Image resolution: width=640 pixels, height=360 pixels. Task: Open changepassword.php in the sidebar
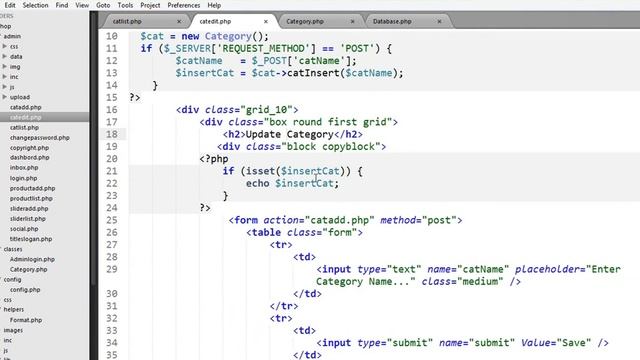40,138
